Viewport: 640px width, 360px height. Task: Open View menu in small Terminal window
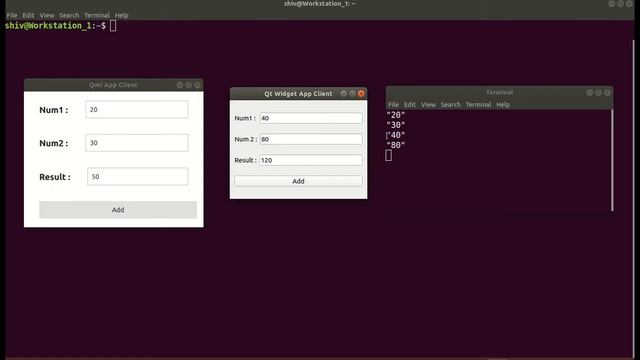(x=428, y=104)
